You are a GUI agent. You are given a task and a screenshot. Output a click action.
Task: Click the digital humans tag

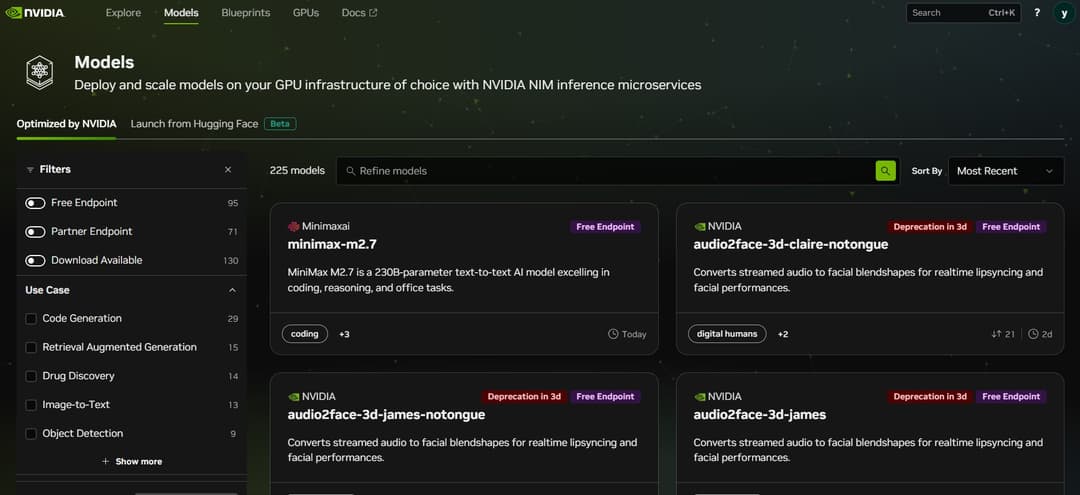[727, 334]
